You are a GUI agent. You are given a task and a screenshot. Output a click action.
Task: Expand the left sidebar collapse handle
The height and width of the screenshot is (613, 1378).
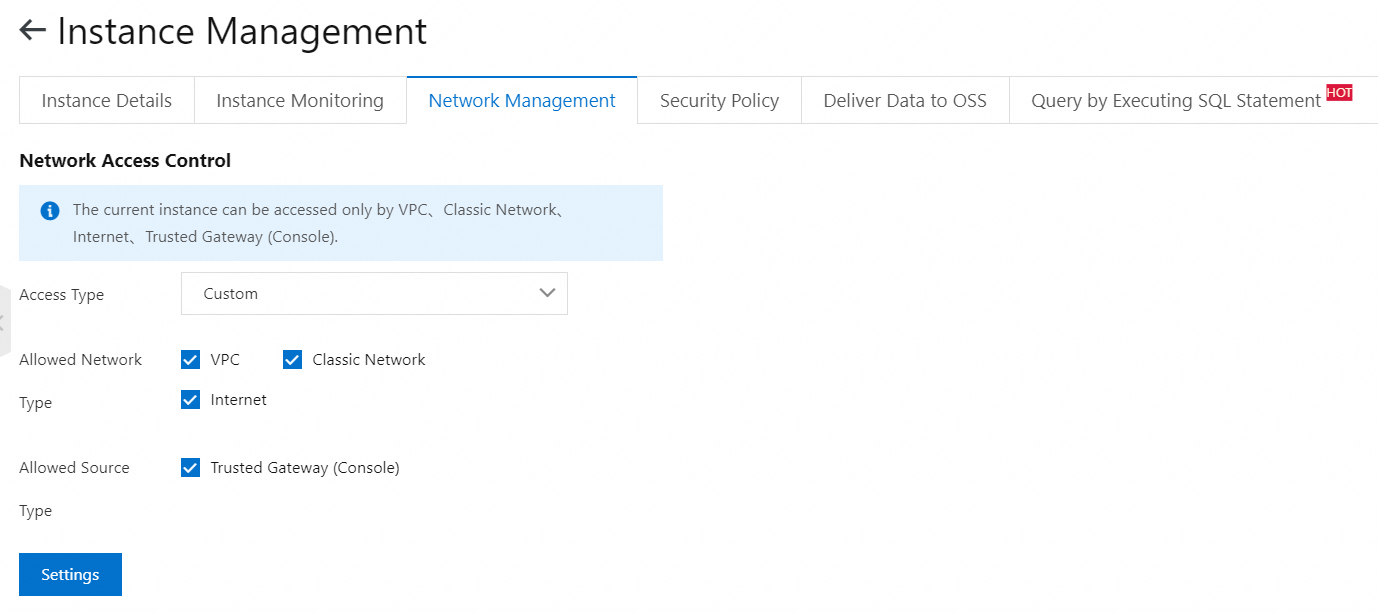(4, 322)
